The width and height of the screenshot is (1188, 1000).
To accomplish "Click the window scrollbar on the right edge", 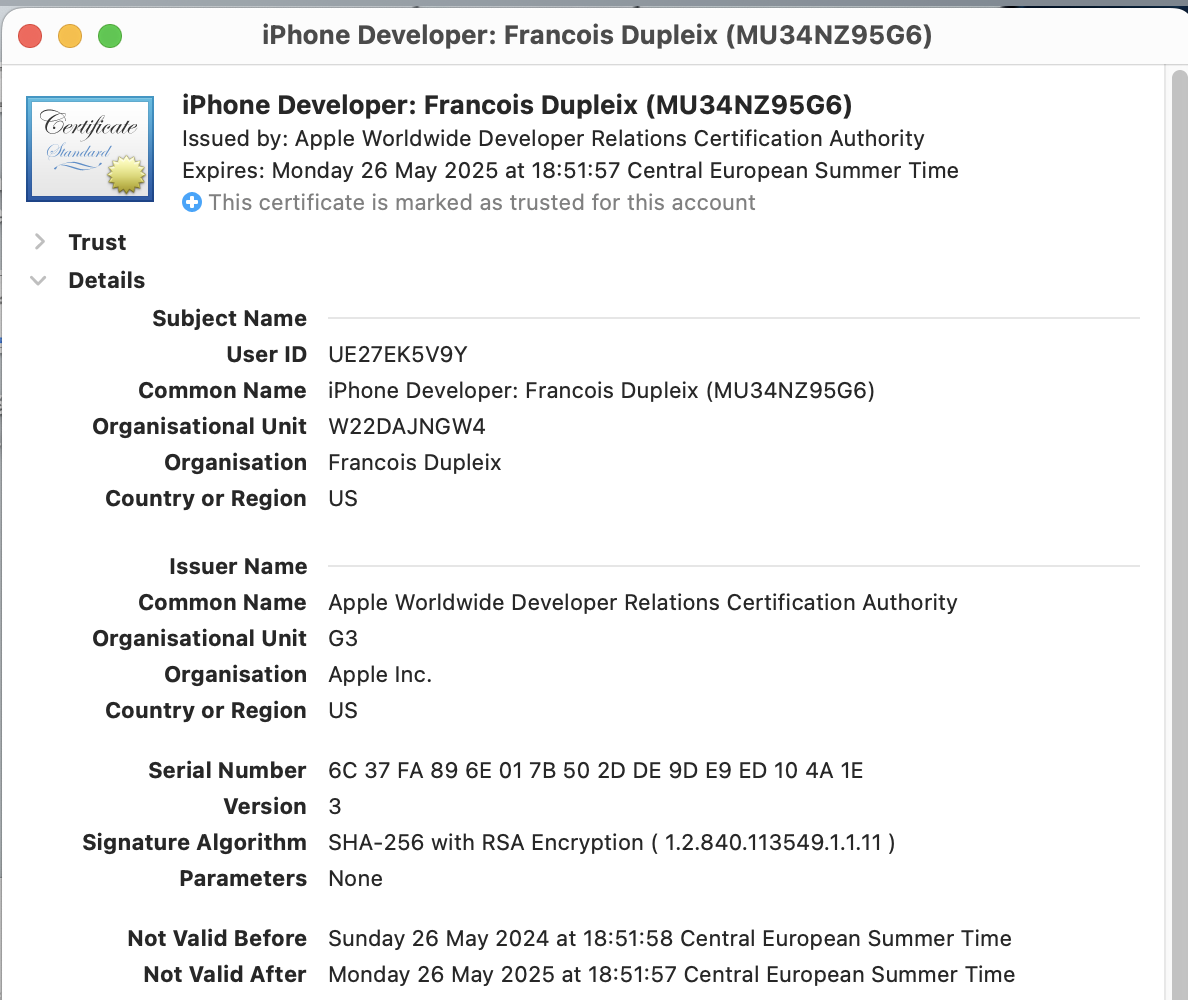I will pos(1177,500).
